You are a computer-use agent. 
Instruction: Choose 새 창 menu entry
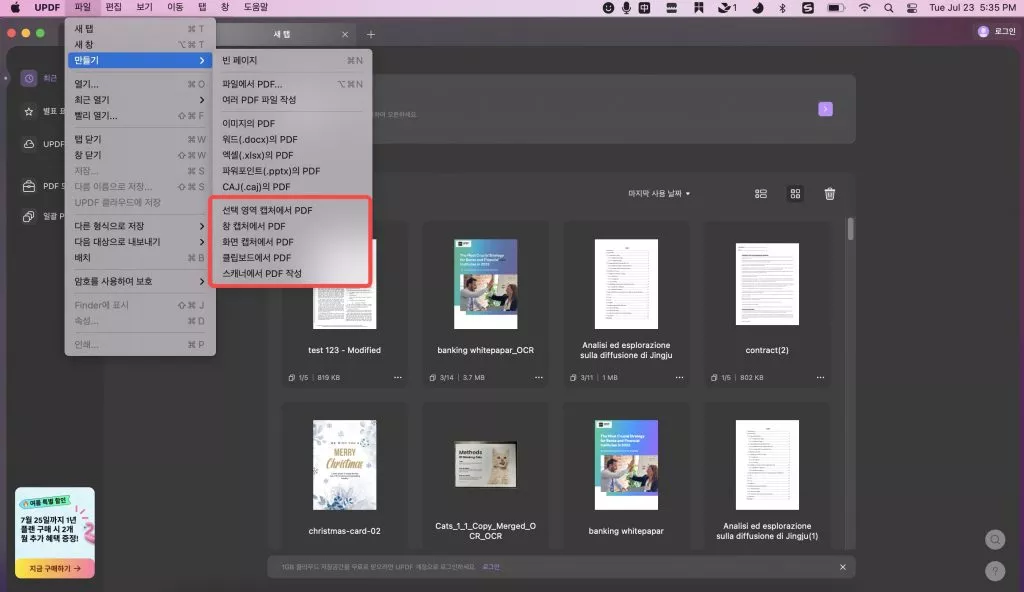tap(140, 44)
